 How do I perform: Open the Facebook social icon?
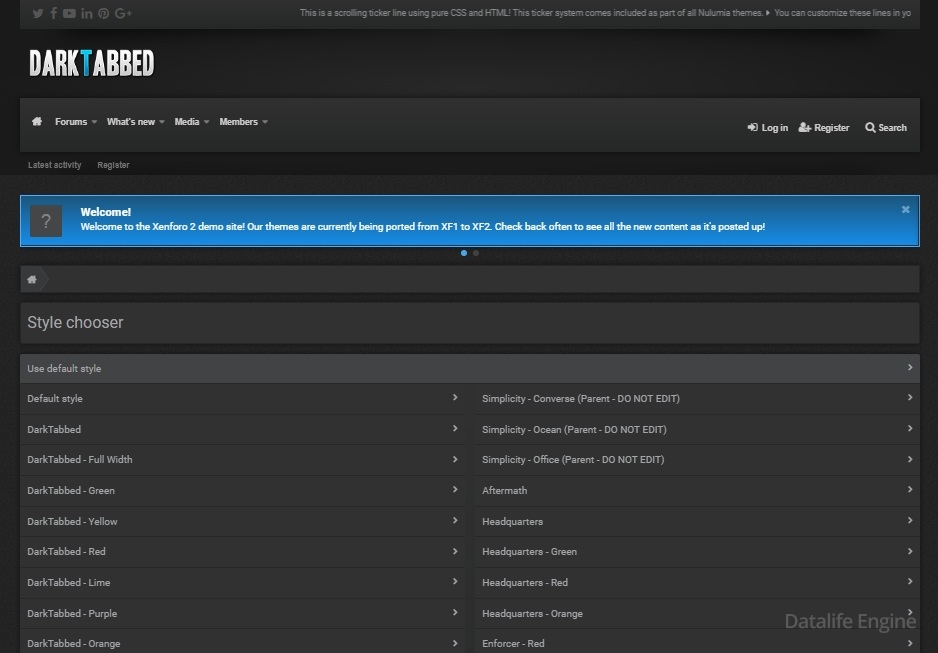click(54, 13)
